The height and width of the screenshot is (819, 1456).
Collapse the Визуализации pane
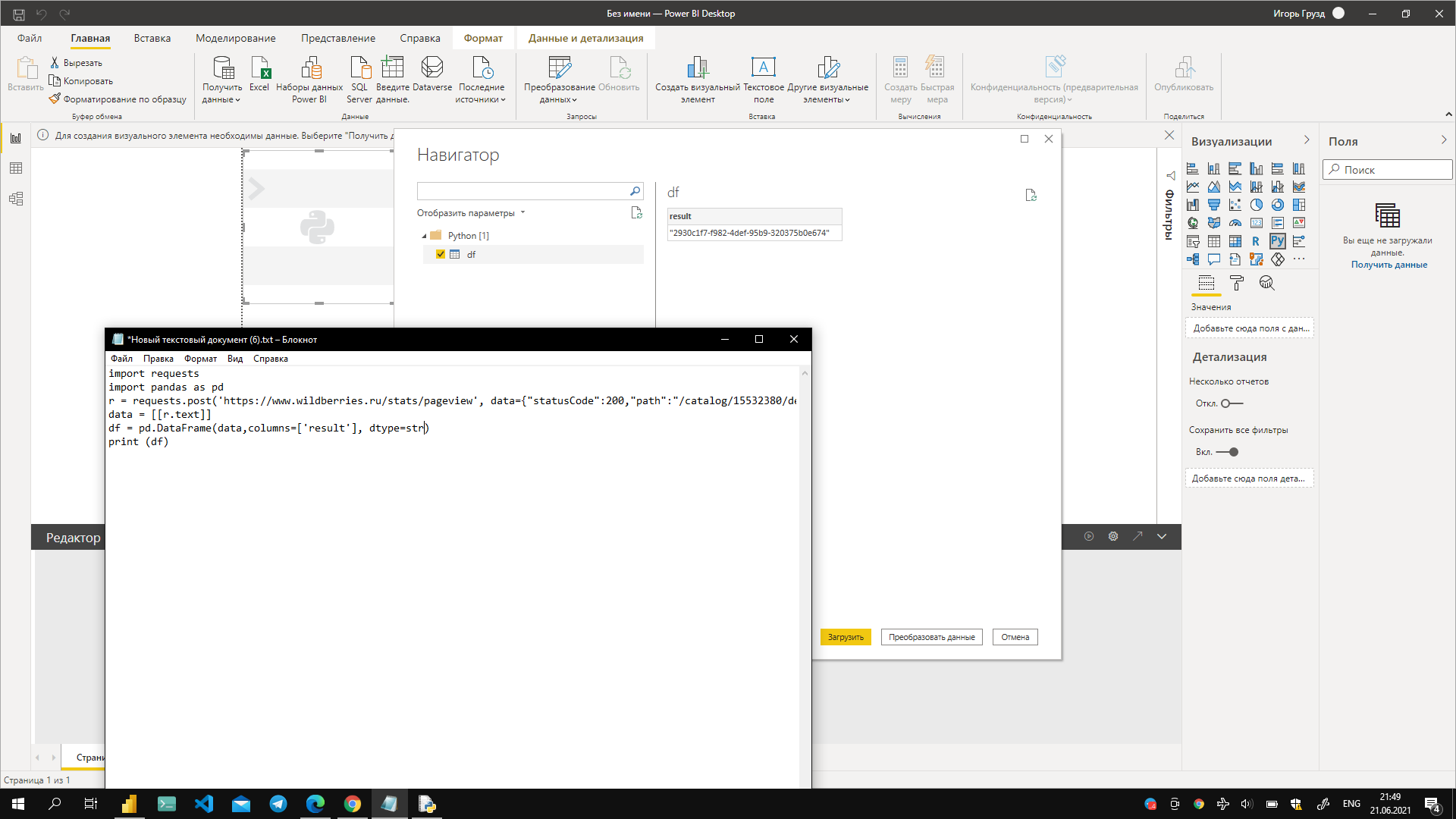pos(1307,140)
